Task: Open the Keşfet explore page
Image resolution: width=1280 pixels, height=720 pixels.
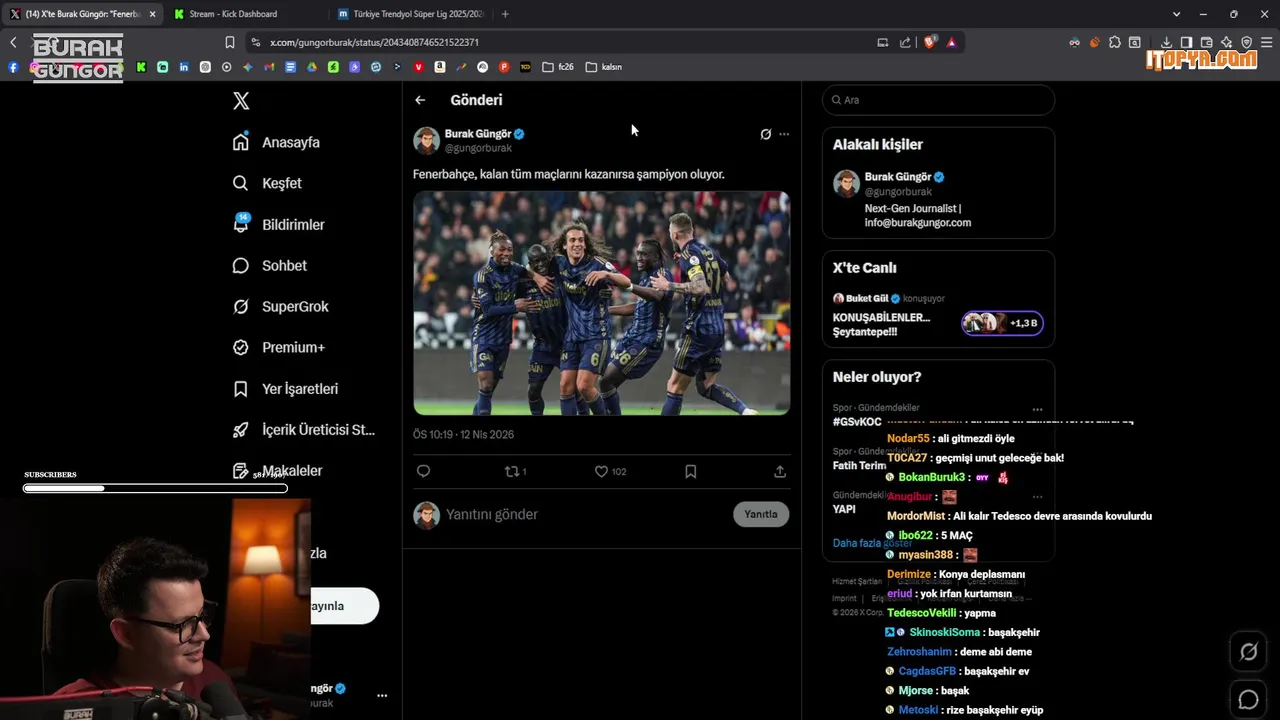Action: pyautogui.click(x=267, y=183)
